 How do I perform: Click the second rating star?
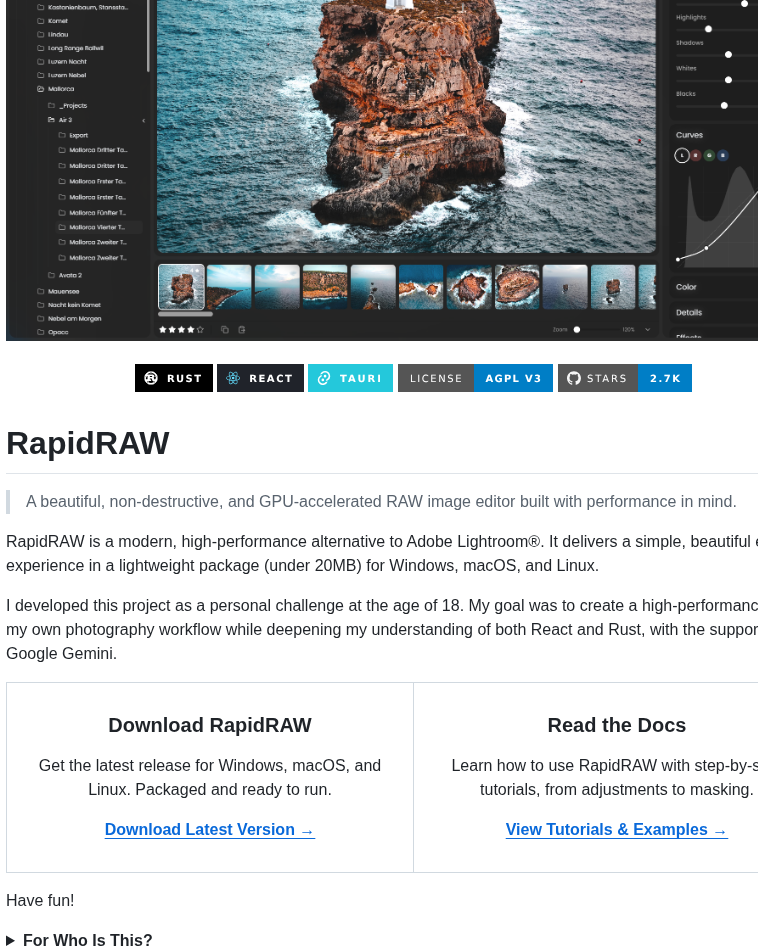pyautogui.click(x=172, y=330)
